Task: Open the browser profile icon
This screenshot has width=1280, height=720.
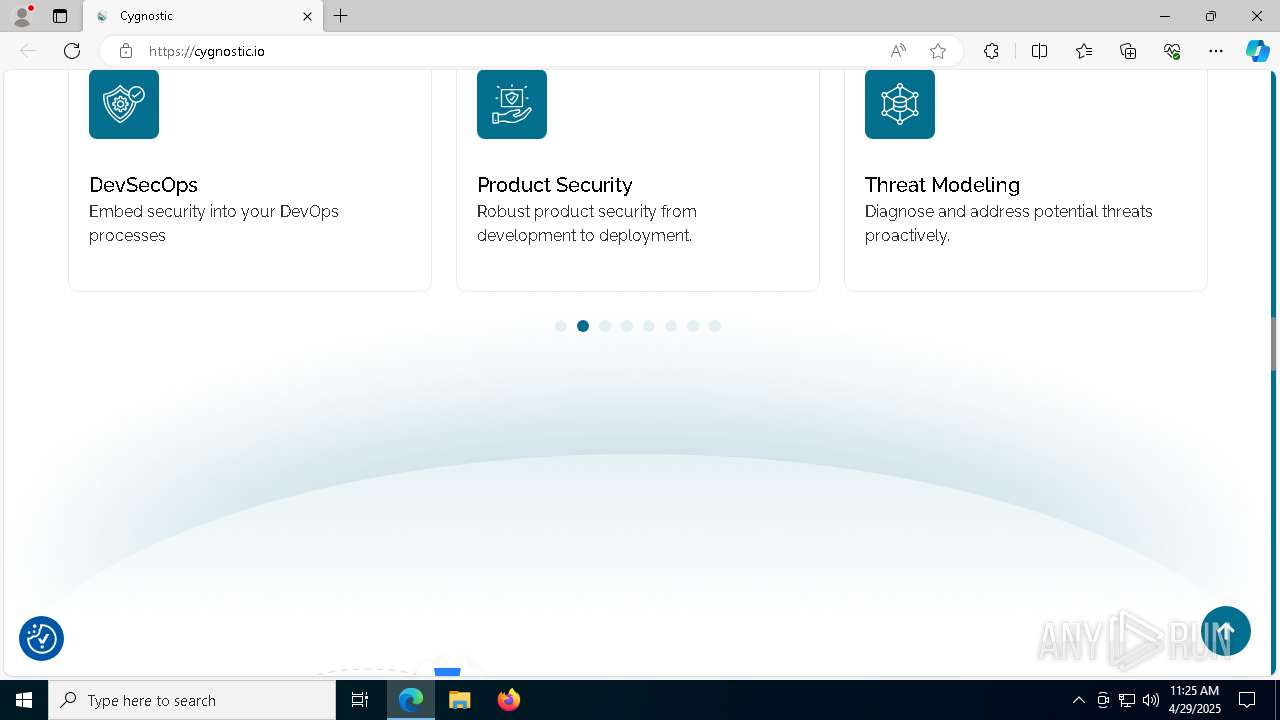Action: coord(22,16)
